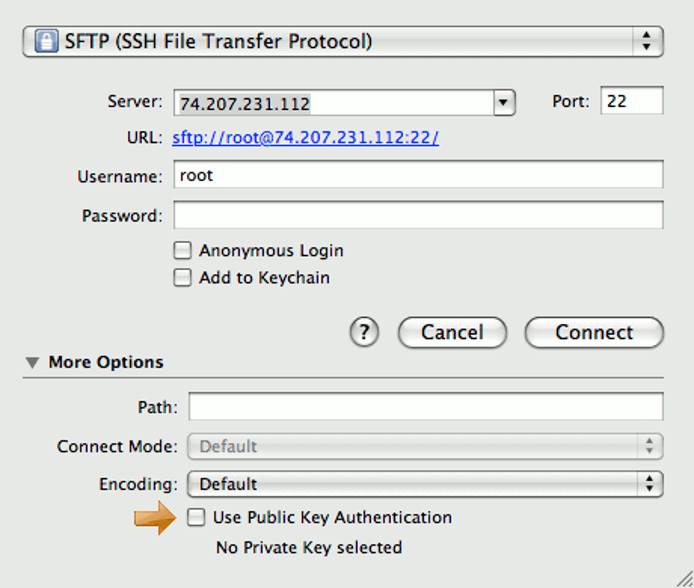This screenshot has width=694, height=588.
Task: Click the Connect button
Action: (x=594, y=333)
